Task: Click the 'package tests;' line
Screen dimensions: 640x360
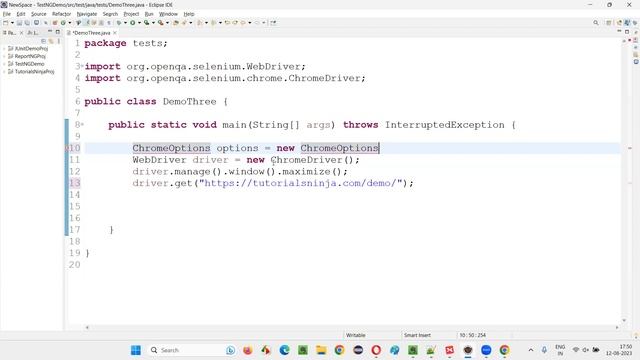Action: pos(126,43)
